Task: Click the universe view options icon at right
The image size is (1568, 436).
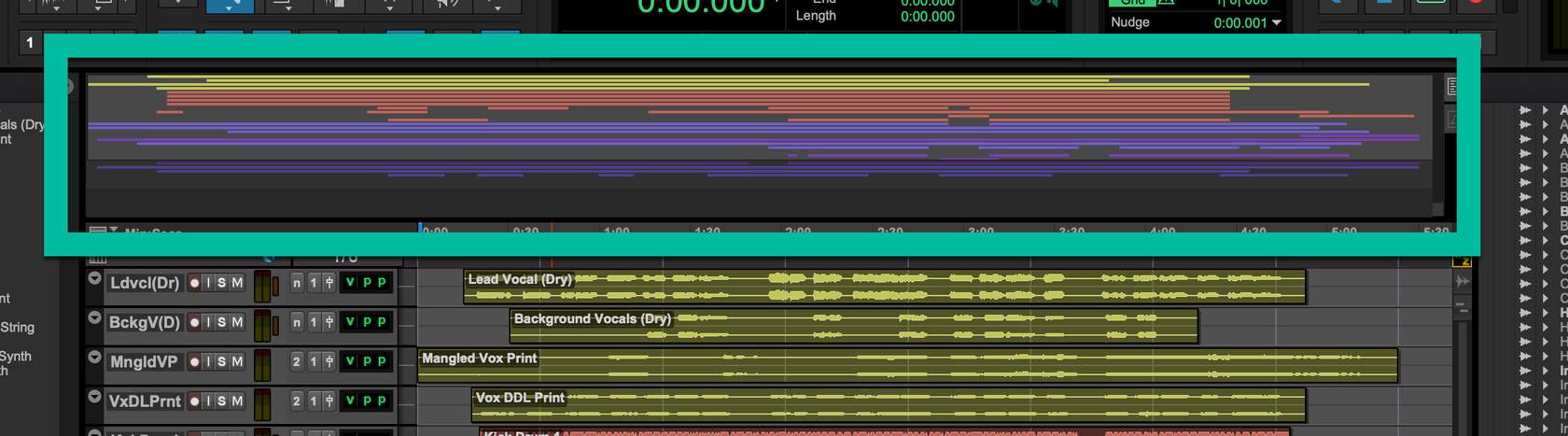Action: click(x=1452, y=87)
